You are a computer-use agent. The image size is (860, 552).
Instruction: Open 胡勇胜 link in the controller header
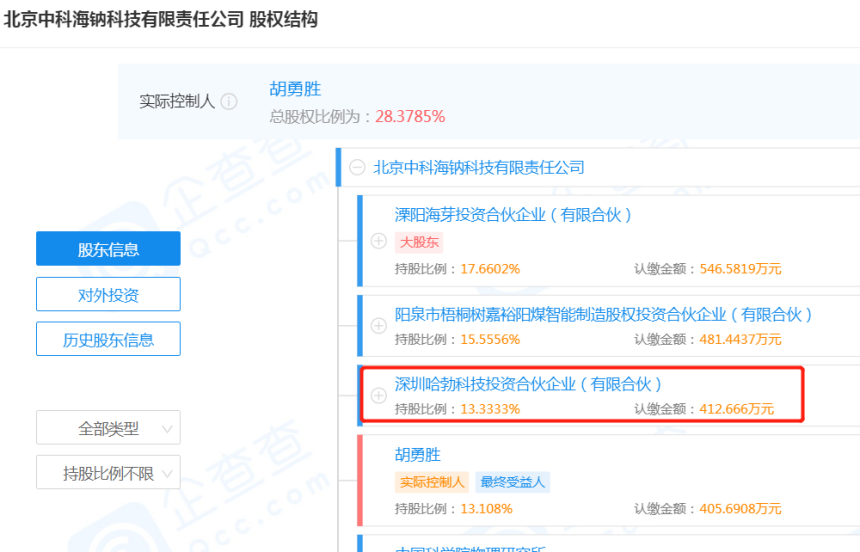pos(295,90)
